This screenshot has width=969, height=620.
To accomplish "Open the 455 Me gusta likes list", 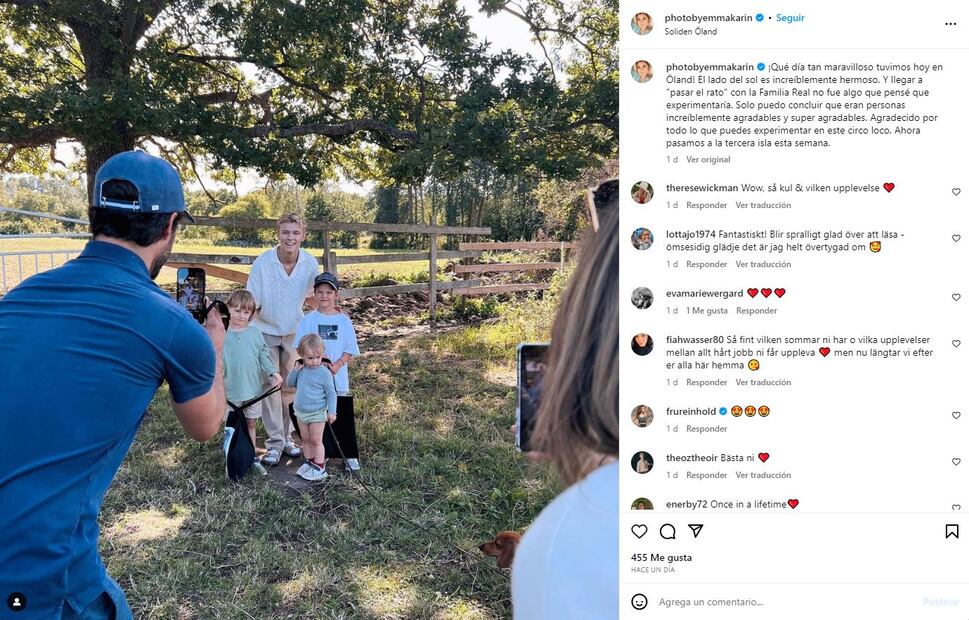I will 661,558.
